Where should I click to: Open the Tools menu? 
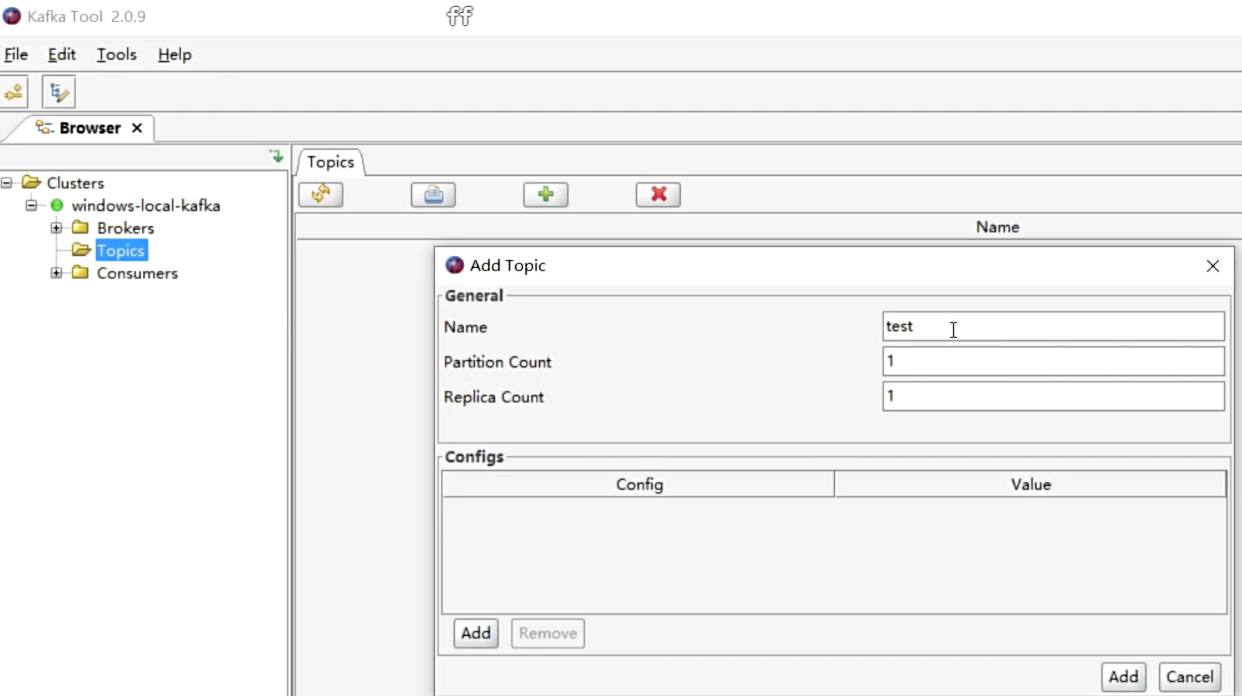[117, 55]
